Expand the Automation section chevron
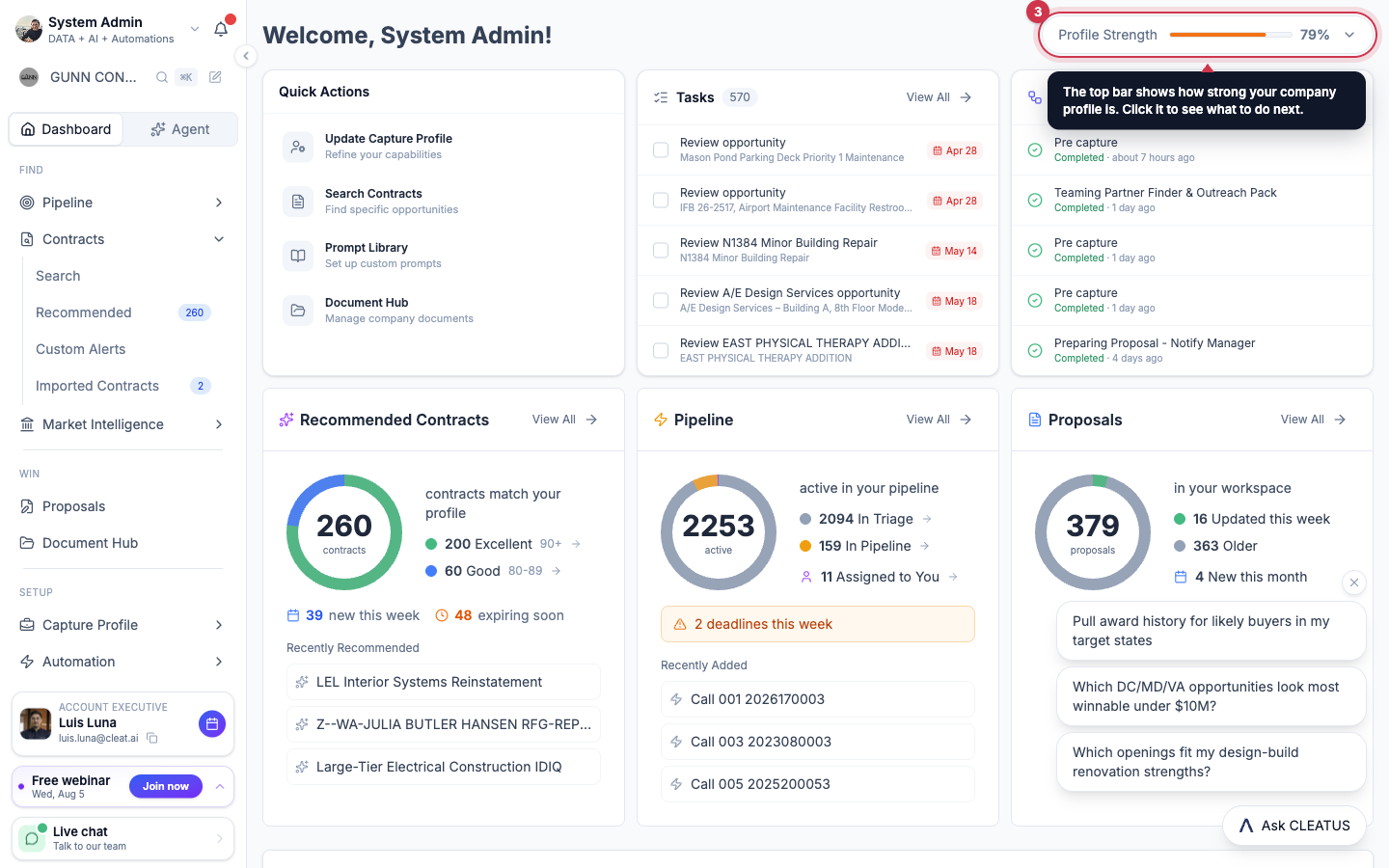 219,662
